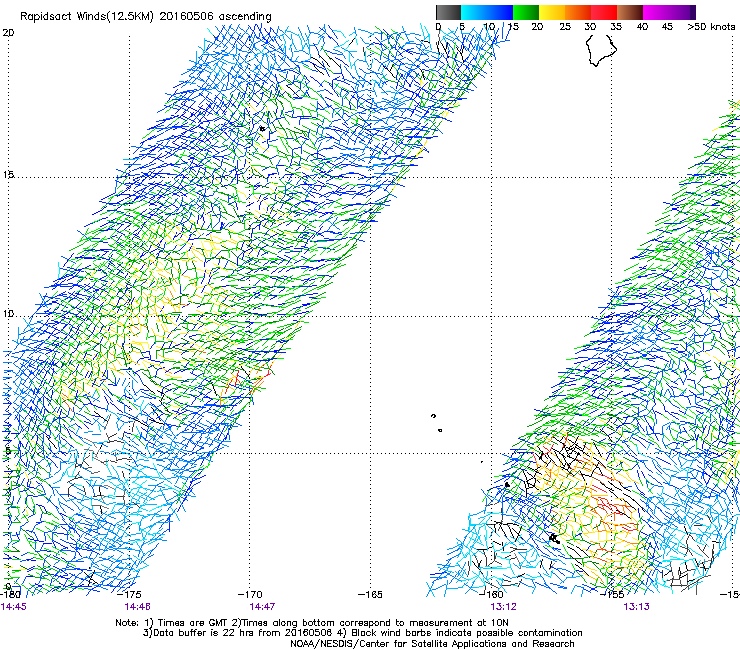
Task: Click the '25' knots legend label
Action: click(x=565, y=27)
